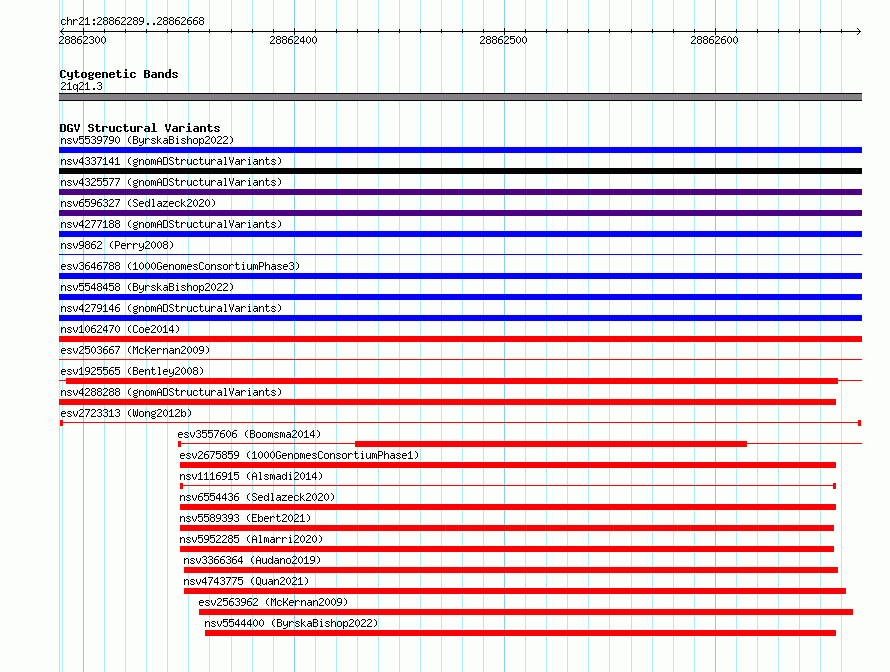Click the purple bar under nsv4325577

[x=460, y=192]
